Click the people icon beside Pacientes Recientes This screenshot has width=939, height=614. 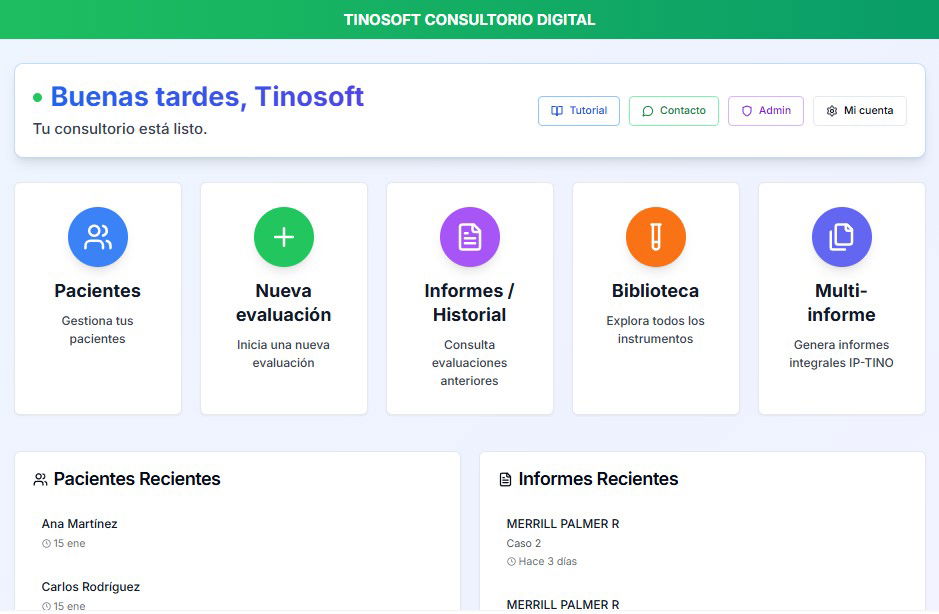point(40,480)
